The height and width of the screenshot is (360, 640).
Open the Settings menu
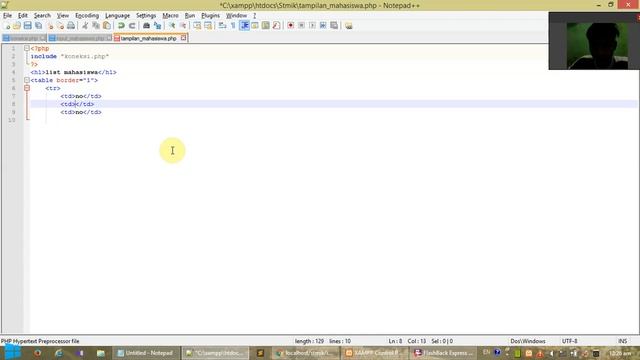[x=146, y=16]
